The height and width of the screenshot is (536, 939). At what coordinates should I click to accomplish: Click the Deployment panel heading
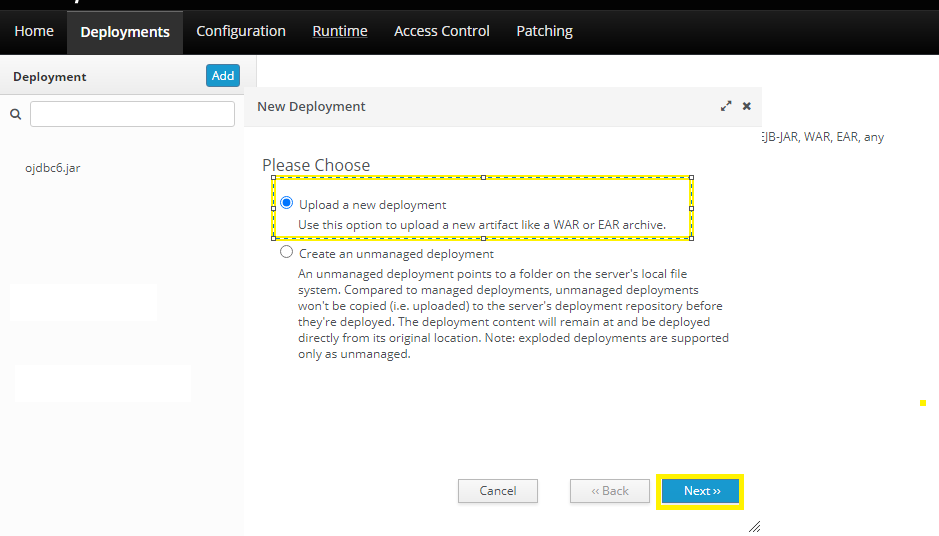tap(50, 77)
